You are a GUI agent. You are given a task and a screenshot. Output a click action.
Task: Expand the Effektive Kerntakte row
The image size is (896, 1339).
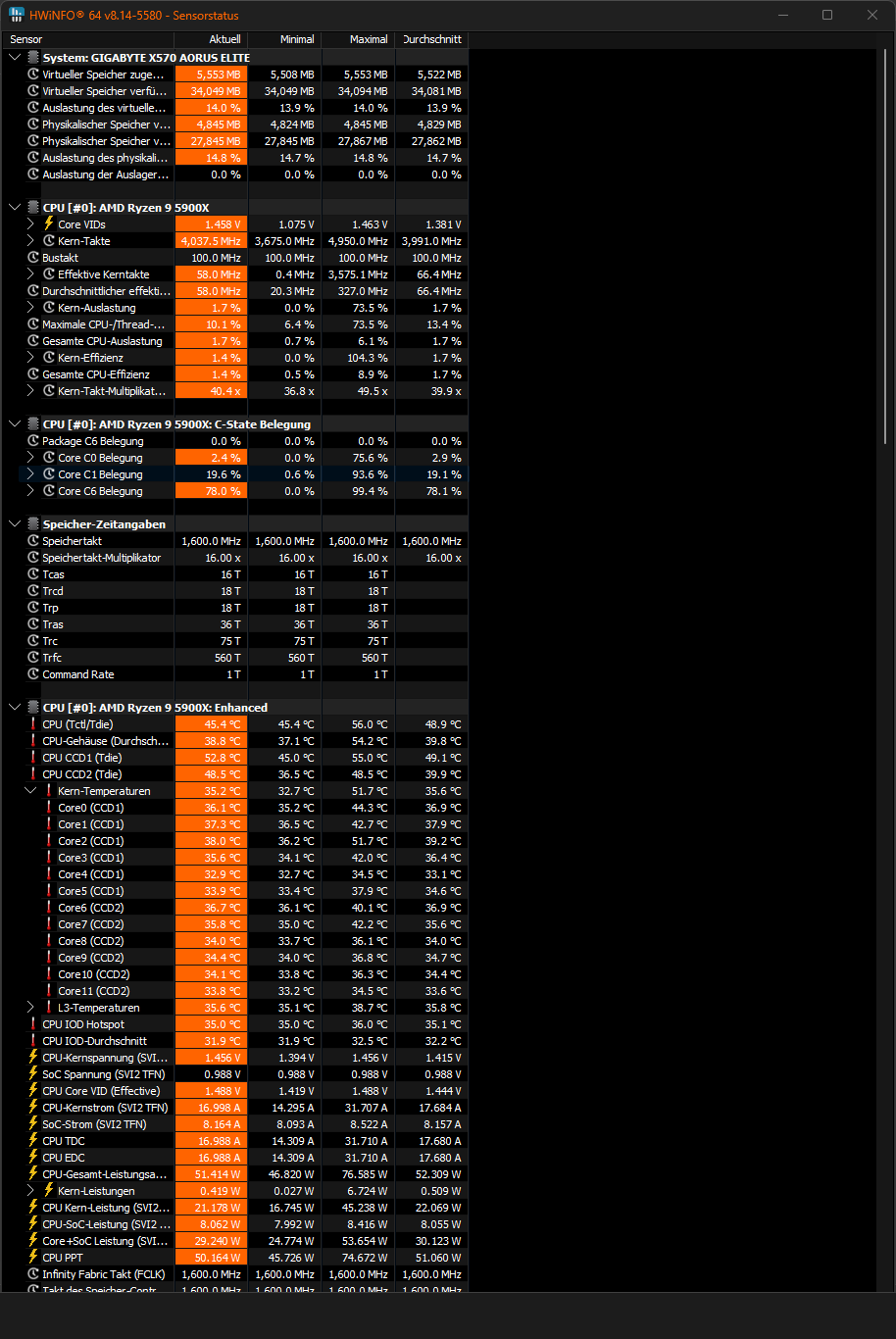click(30, 274)
